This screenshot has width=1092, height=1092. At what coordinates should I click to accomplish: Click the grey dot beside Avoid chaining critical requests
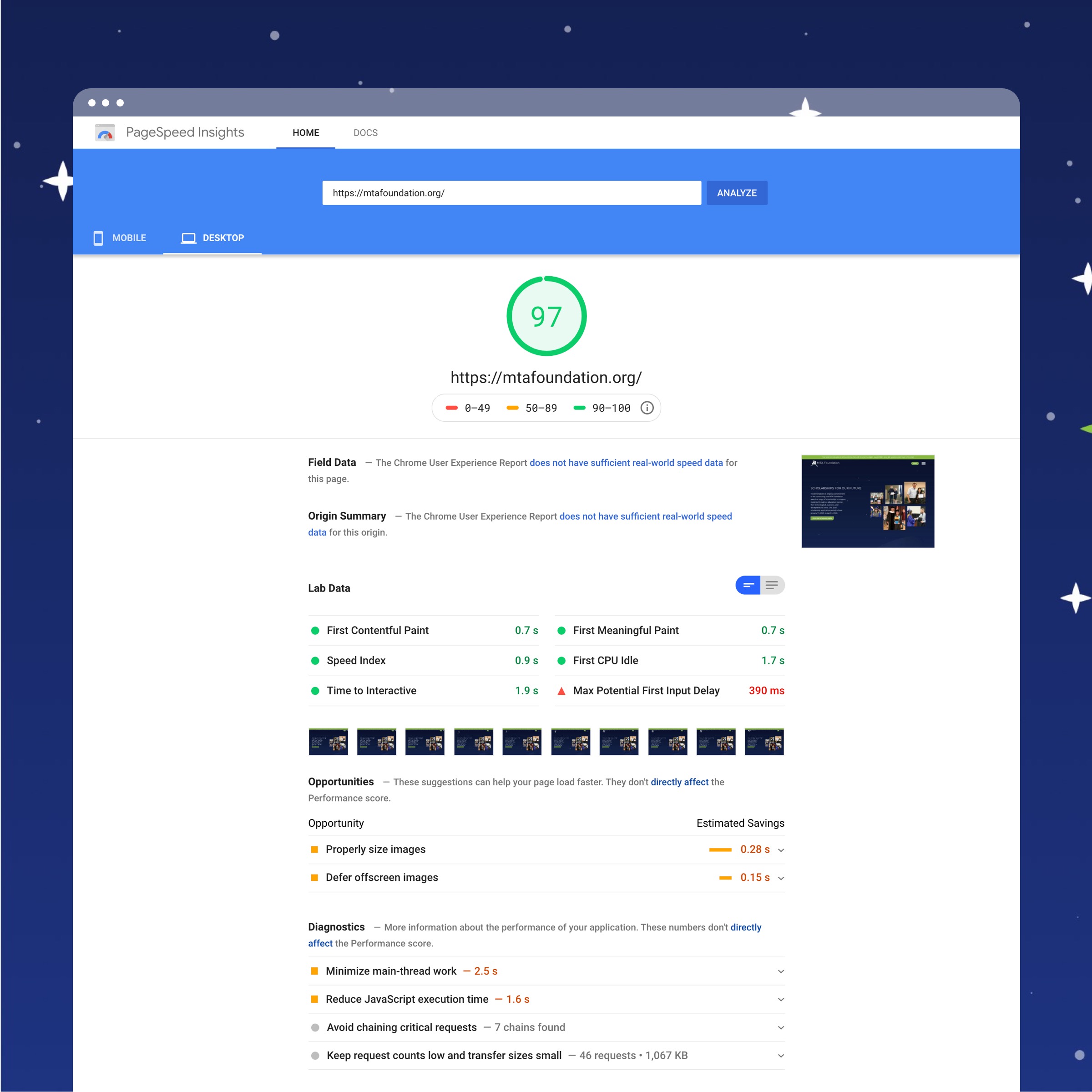pos(315,1027)
